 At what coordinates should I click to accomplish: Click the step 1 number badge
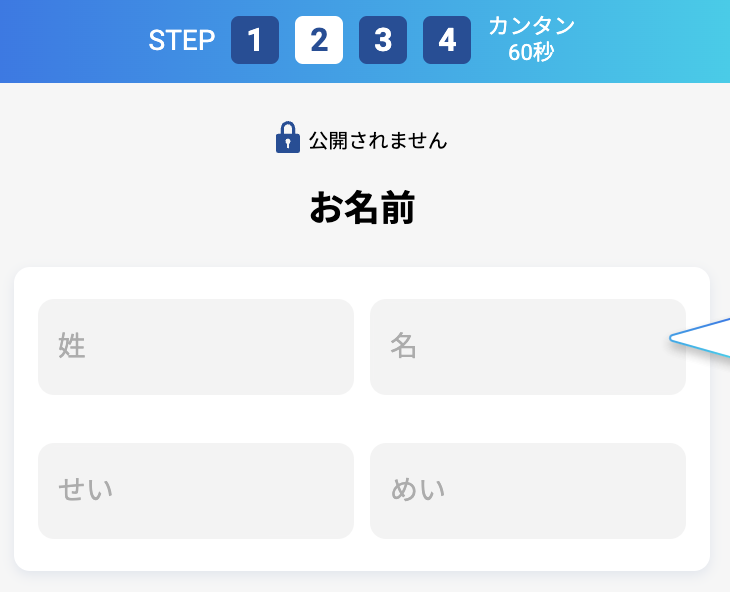click(255, 40)
